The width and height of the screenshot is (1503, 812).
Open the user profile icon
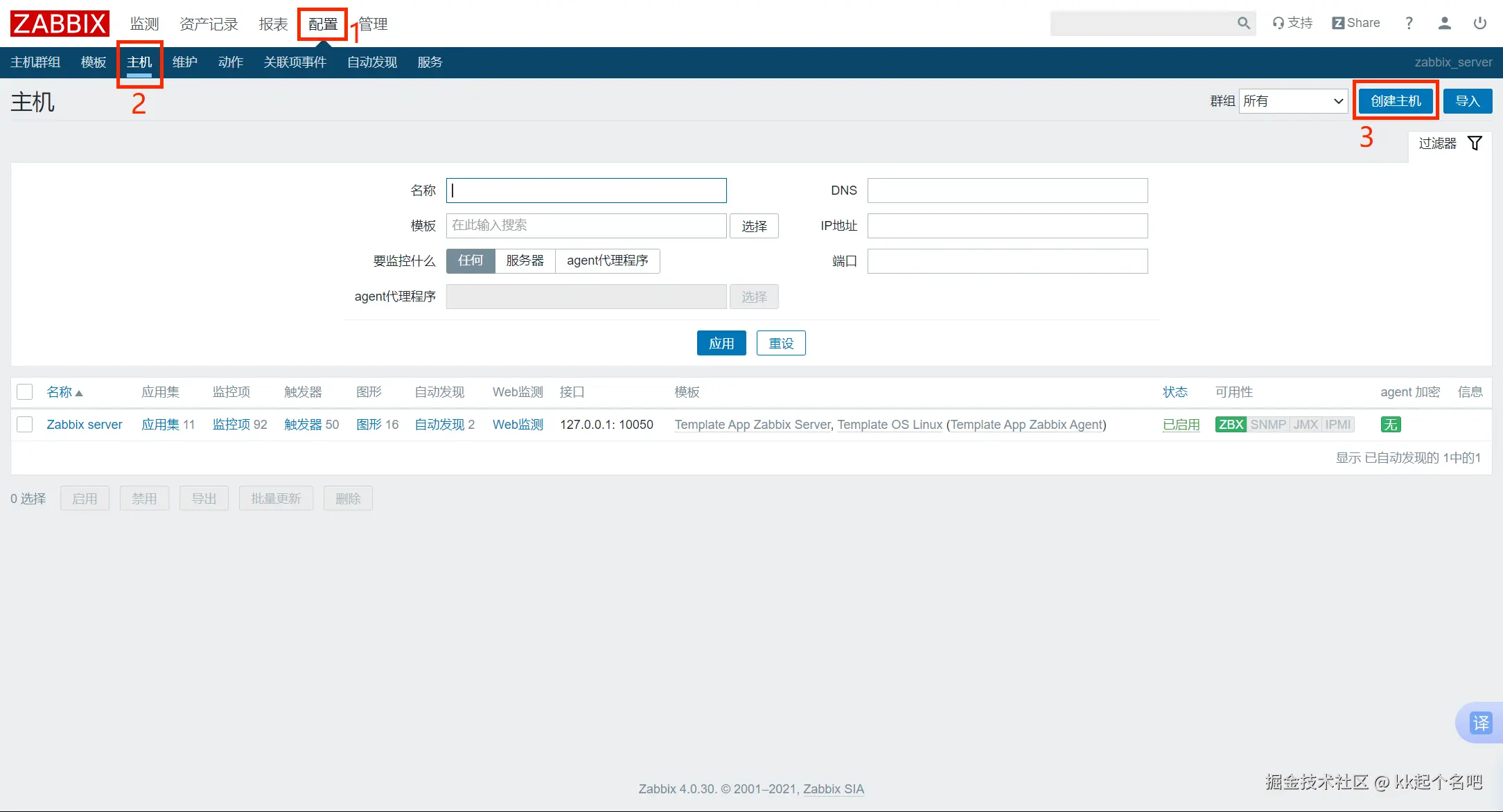pos(1444,23)
